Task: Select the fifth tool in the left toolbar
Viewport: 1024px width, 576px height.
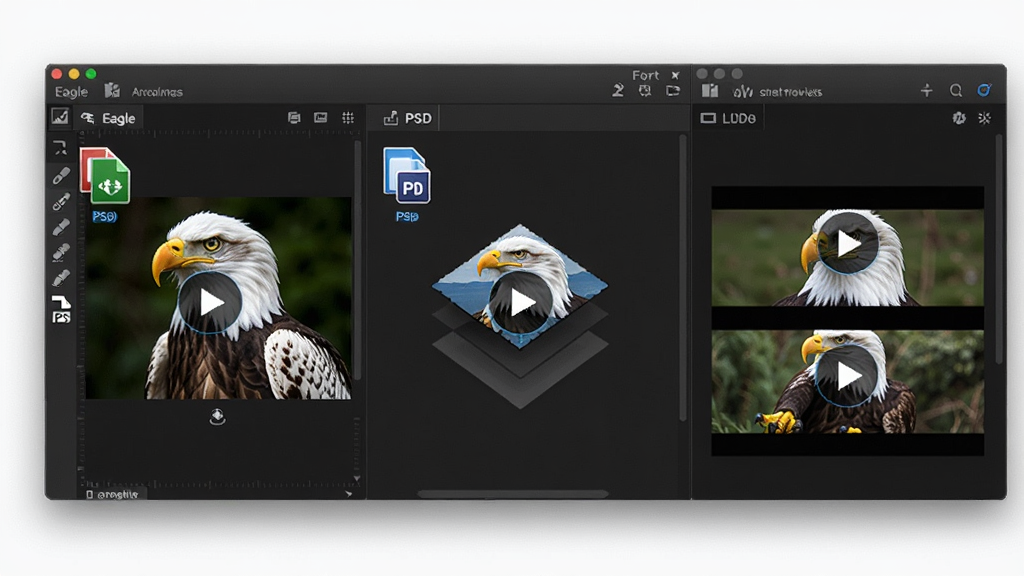Action: coord(61,252)
